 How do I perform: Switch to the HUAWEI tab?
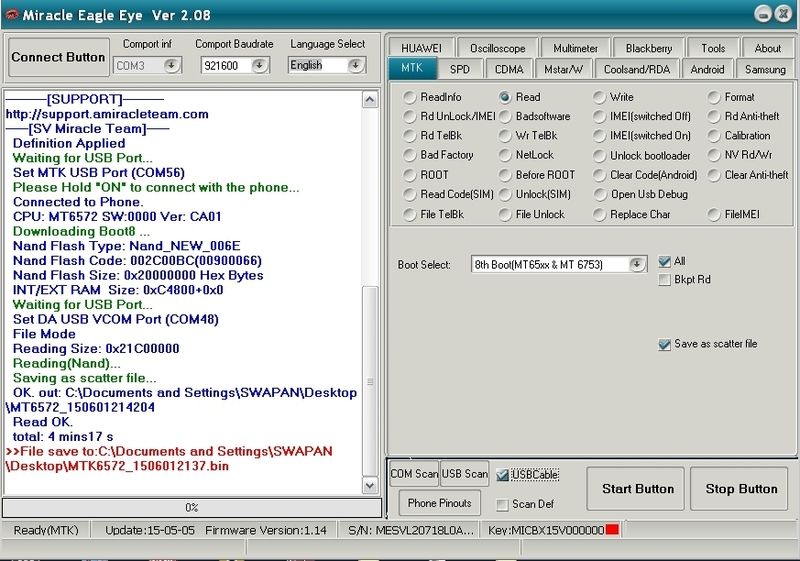click(x=421, y=48)
